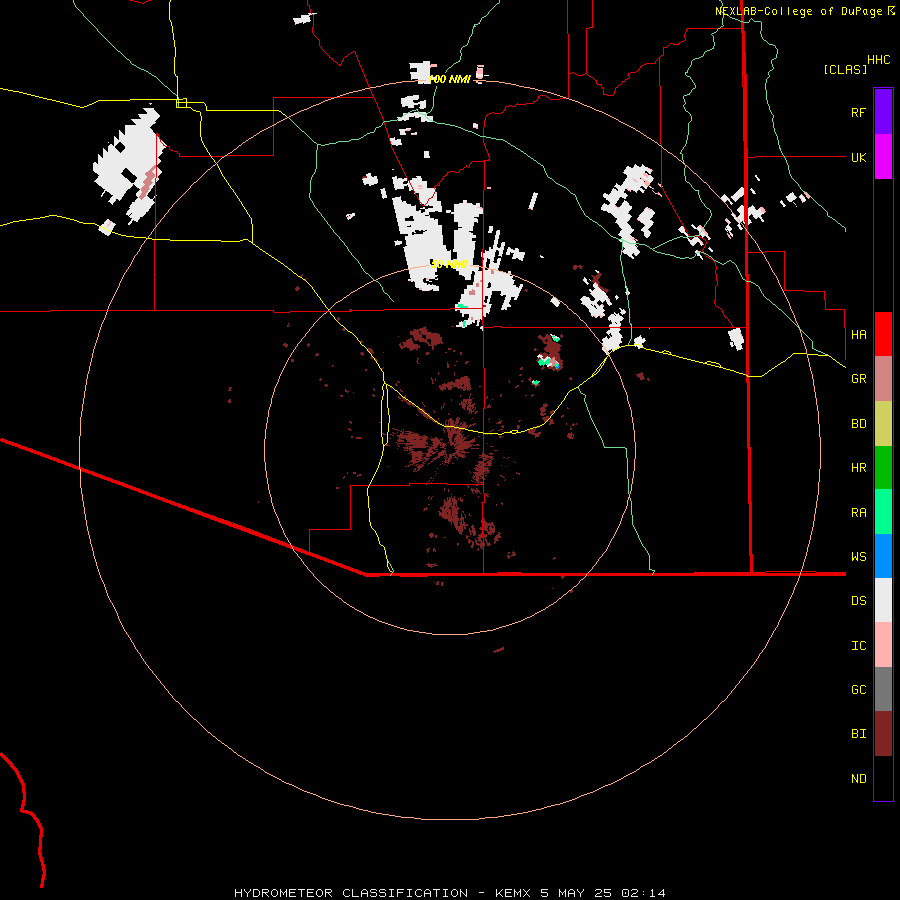Click the BD yellow legend swatch
900x900 pixels.
coord(883,424)
